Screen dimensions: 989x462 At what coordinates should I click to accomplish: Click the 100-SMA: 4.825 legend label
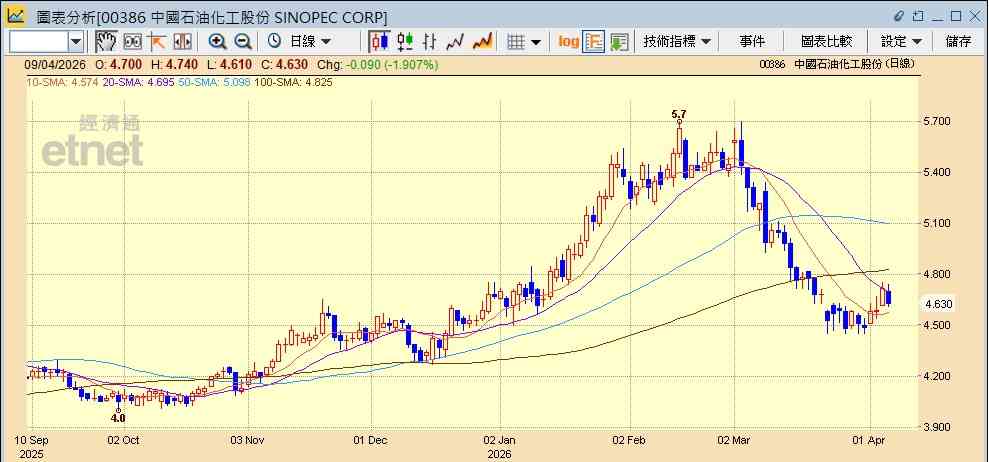pos(293,82)
